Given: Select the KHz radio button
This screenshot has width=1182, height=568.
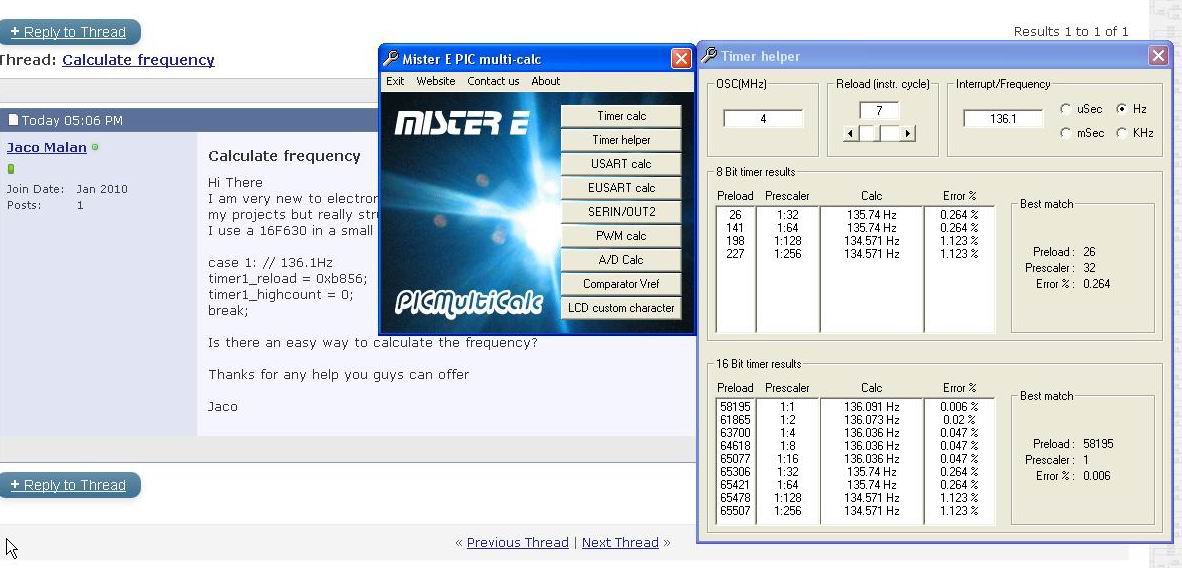Looking at the screenshot, I should tap(1122, 133).
